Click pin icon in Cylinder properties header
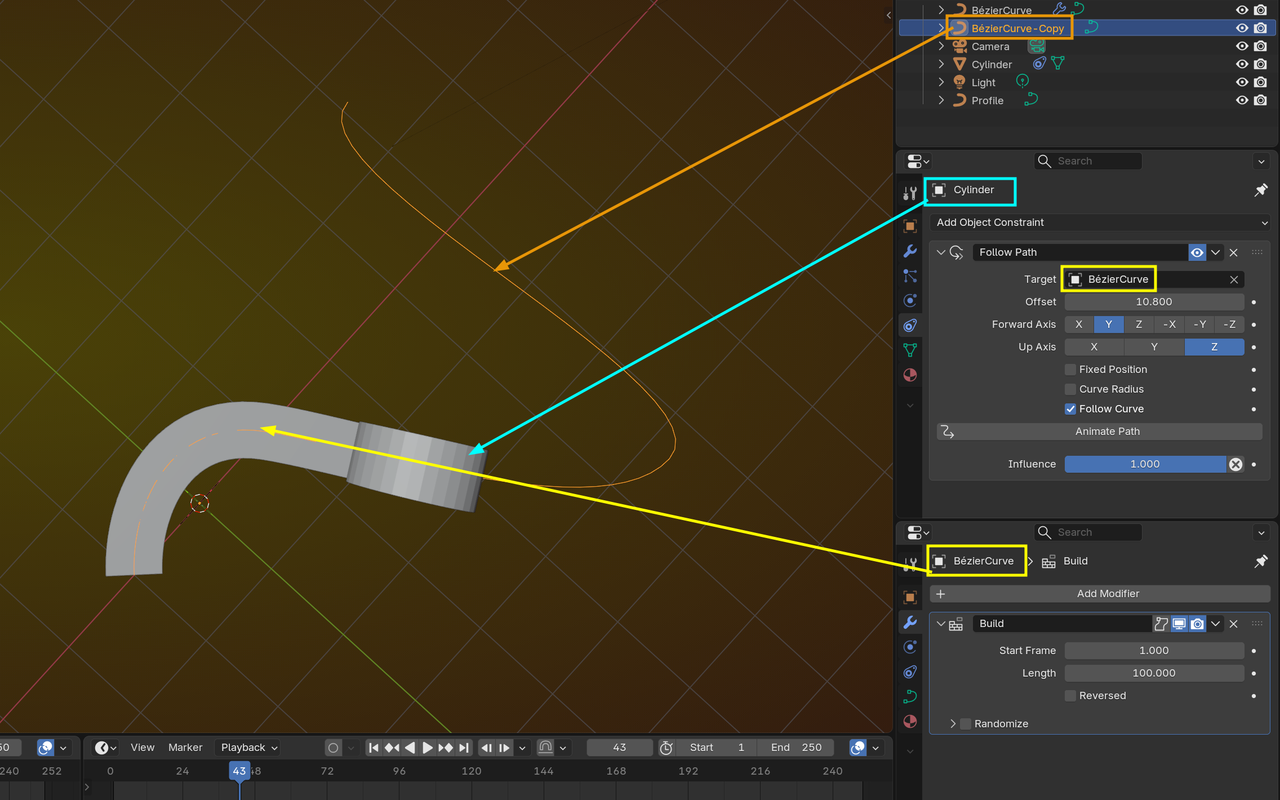Image resolution: width=1280 pixels, height=800 pixels. click(1260, 190)
